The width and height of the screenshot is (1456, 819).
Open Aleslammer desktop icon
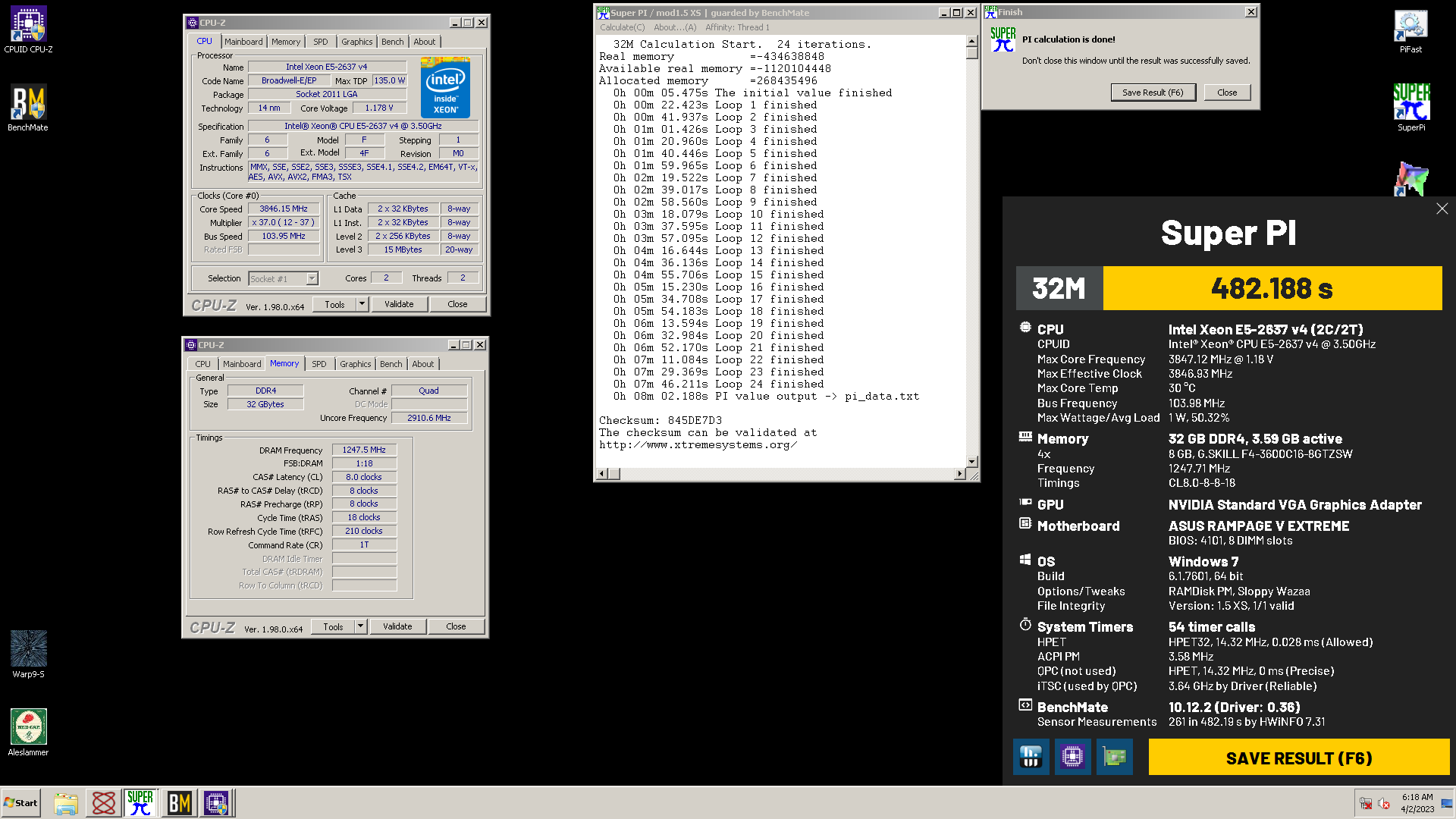[x=28, y=733]
